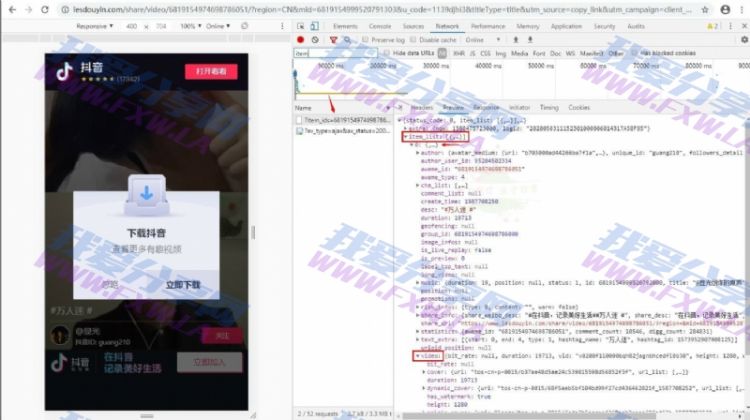Screen dimensions: 750x420
Task: Open the Sources tab
Action: 413,26
